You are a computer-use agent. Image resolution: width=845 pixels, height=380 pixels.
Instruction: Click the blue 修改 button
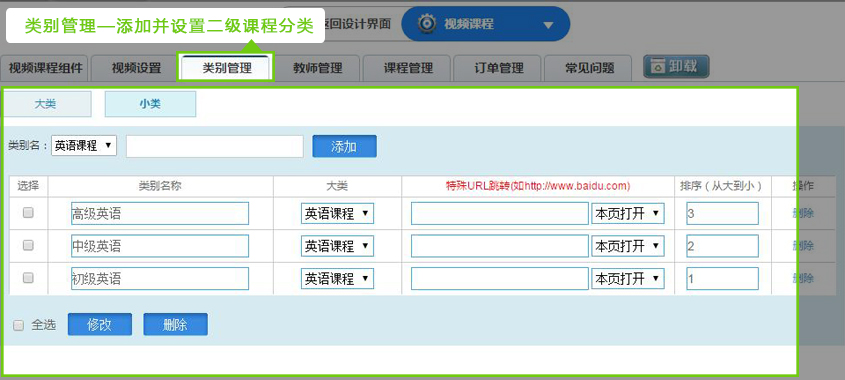[x=100, y=324]
